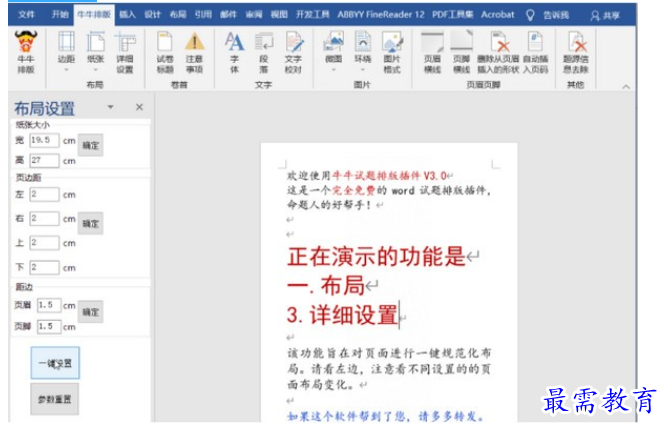Click the 共享 share button
The width and height of the screenshot is (665, 432).
pos(605,16)
